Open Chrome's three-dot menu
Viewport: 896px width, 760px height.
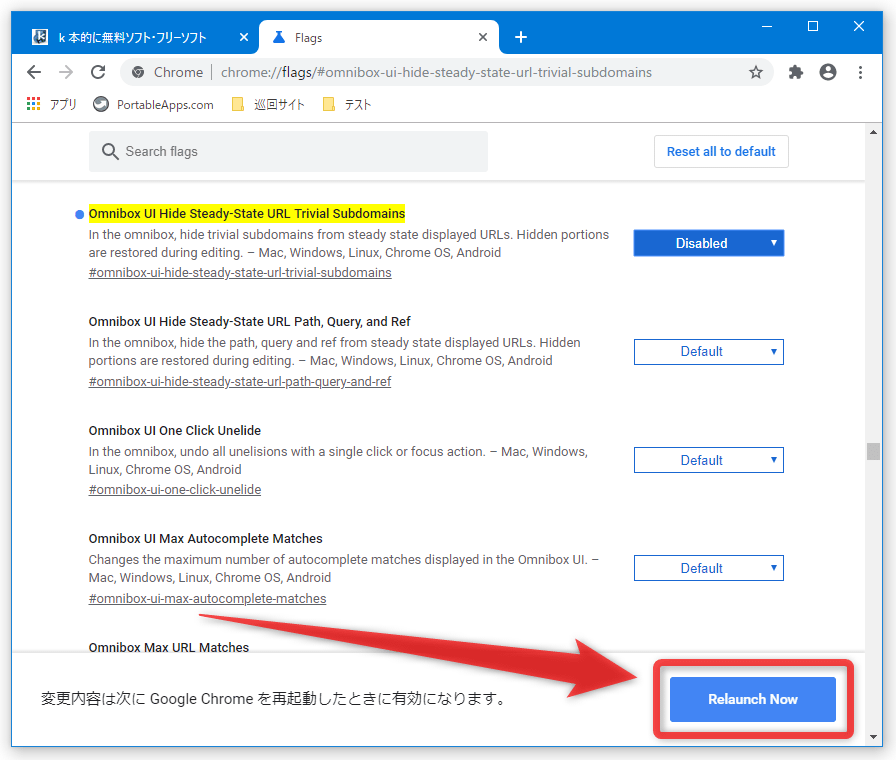click(860, 73)
